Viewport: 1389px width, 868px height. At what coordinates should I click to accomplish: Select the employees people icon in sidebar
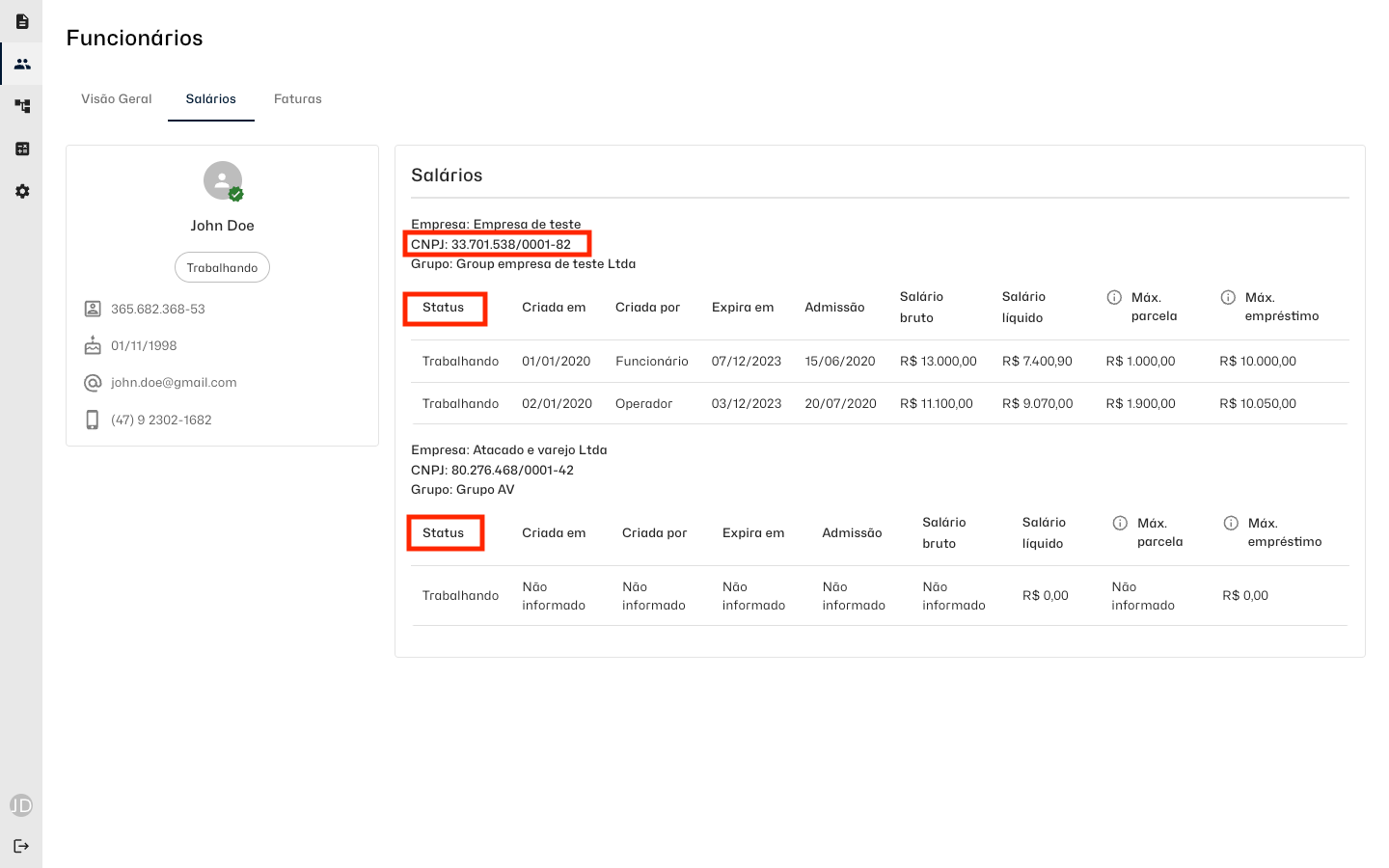coord(21,64)
